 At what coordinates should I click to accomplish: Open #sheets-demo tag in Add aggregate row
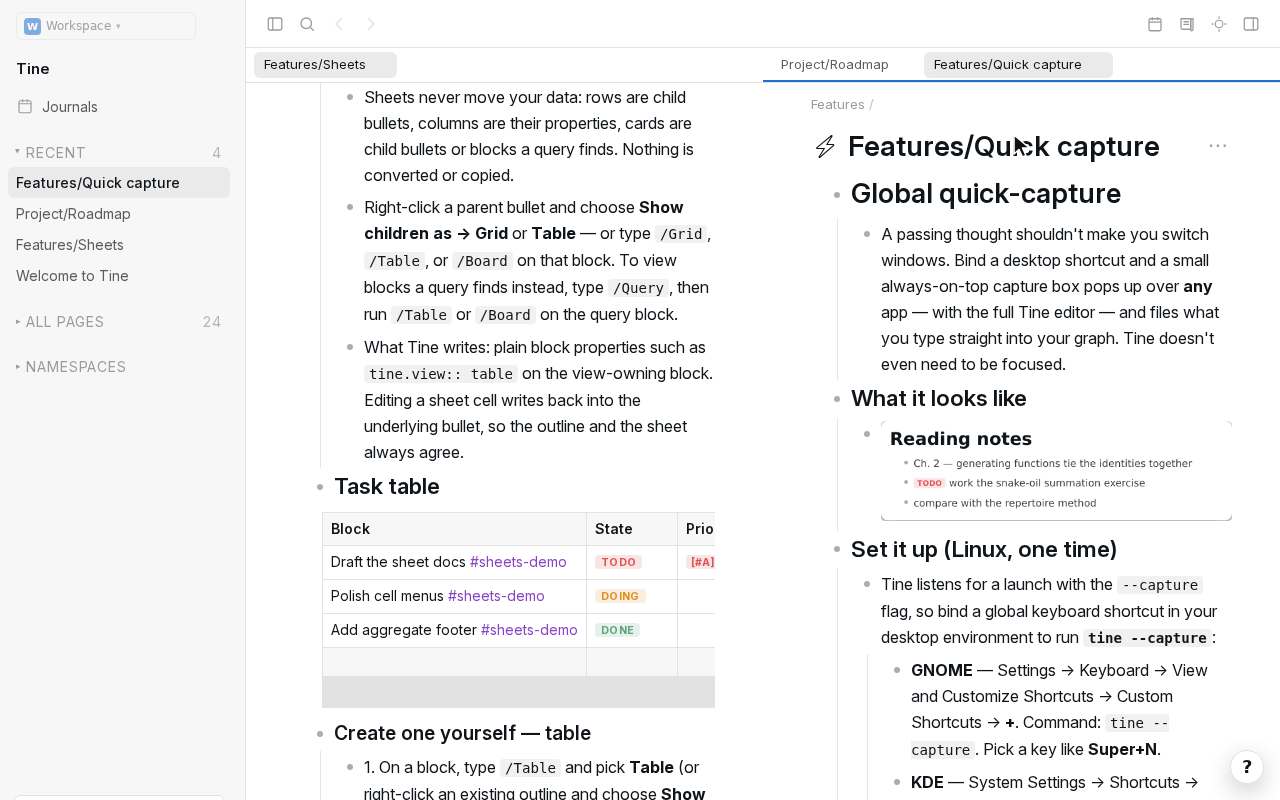(529, 630)
